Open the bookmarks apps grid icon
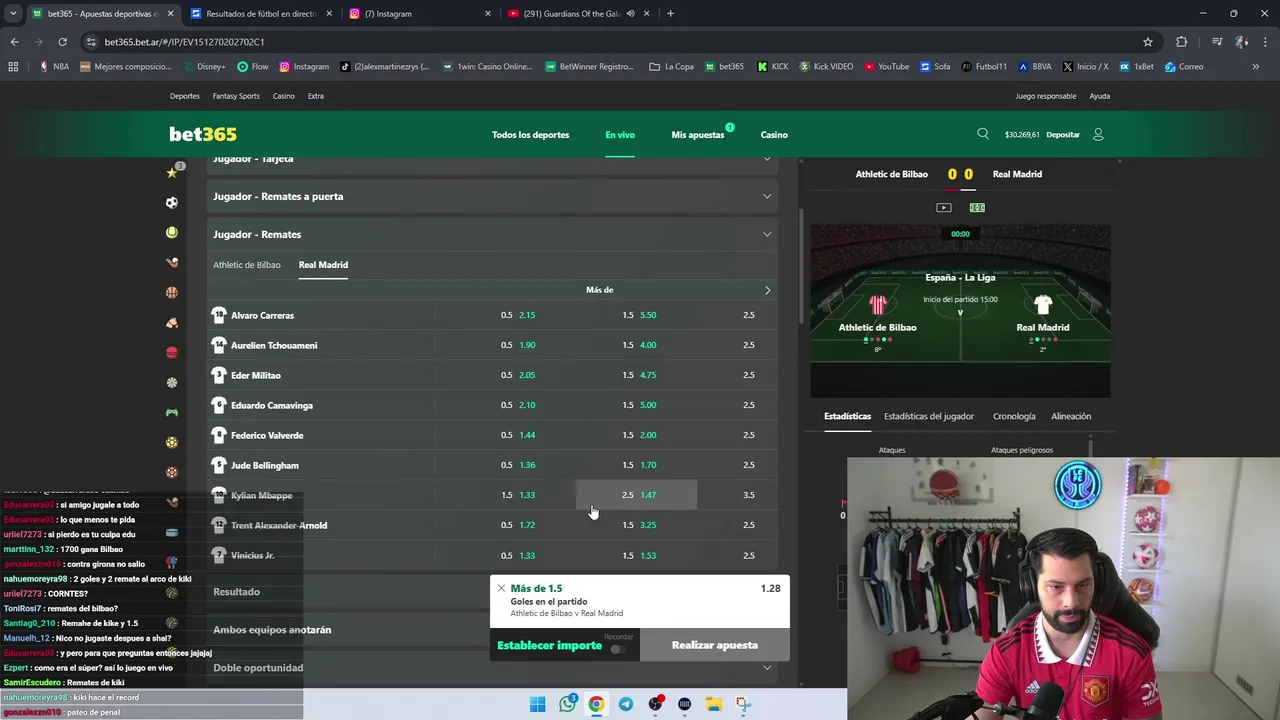 click(13, 67)
